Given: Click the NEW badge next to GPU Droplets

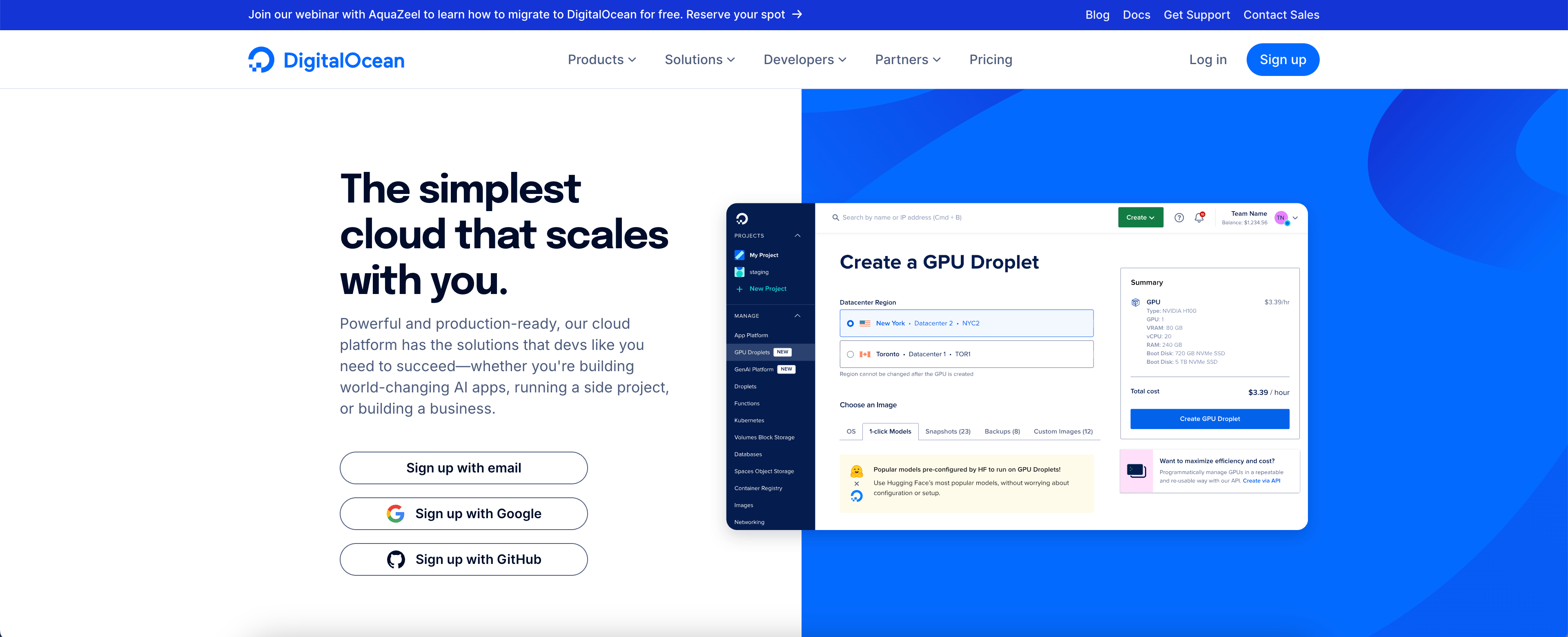Looking at the screenshot, I should pos(783,352).
